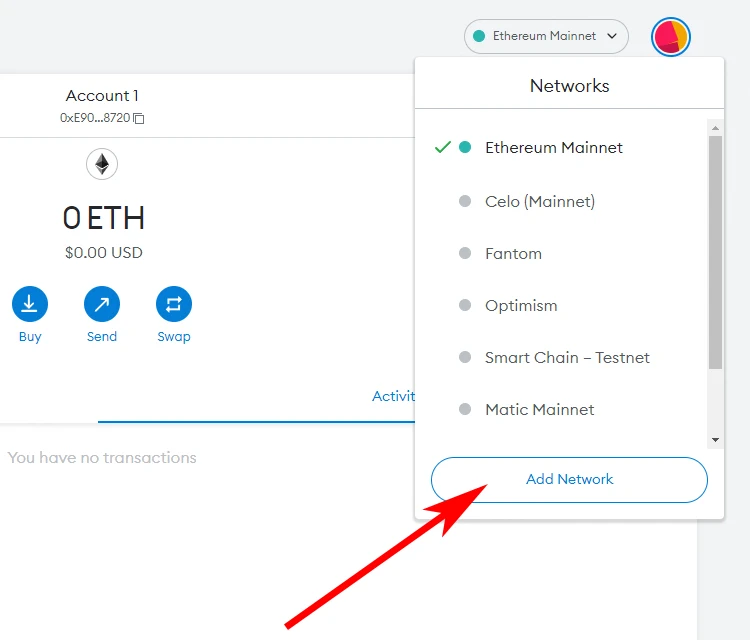Click the checkmark beside Ethereum Mainnet
The image size is (750, 640).
click(442, 147)
